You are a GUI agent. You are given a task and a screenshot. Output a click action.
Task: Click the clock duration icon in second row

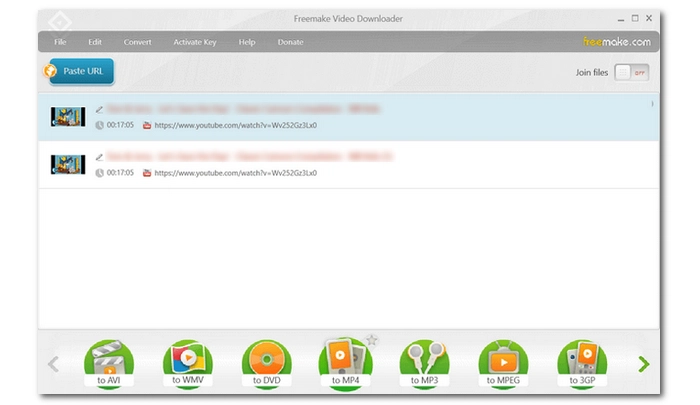[x=100, y=173]
